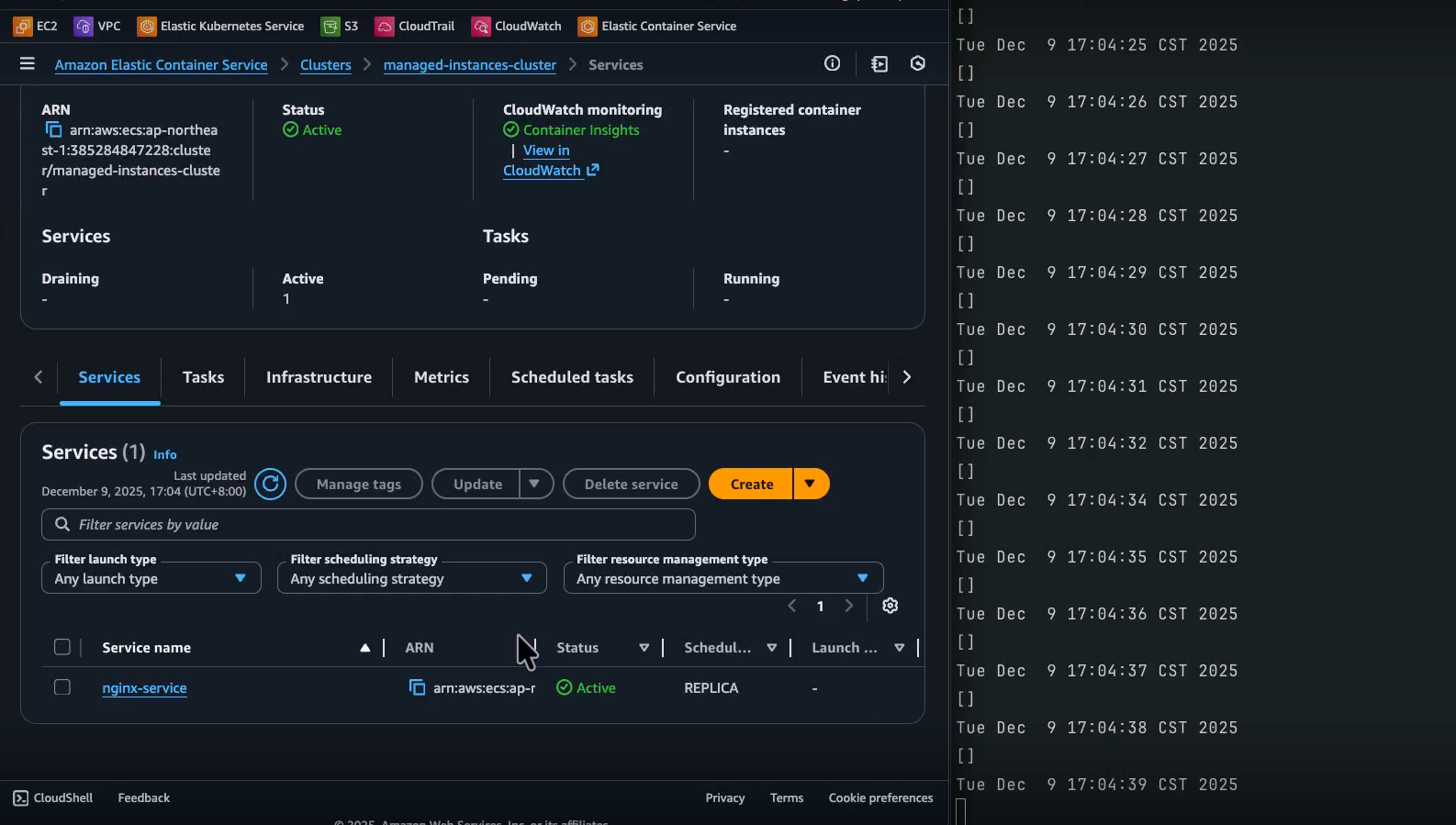Expand the Create button dropdown arrow
The width and height of the screenshot is (1456, 825).
810,484
